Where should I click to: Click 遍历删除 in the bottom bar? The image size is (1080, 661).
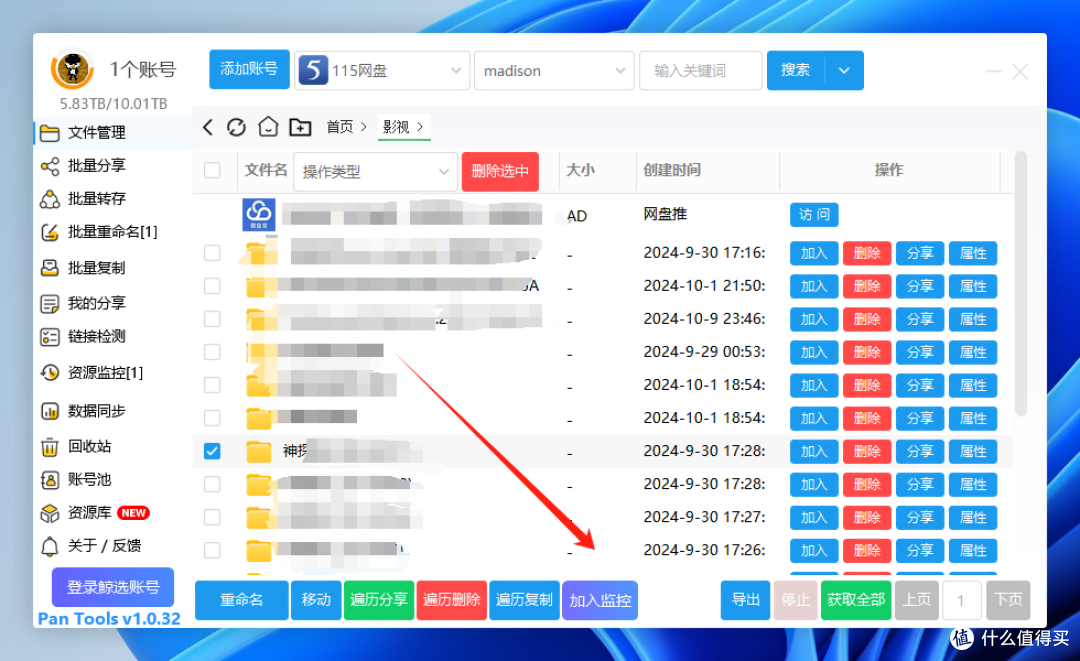pos(452,600)
